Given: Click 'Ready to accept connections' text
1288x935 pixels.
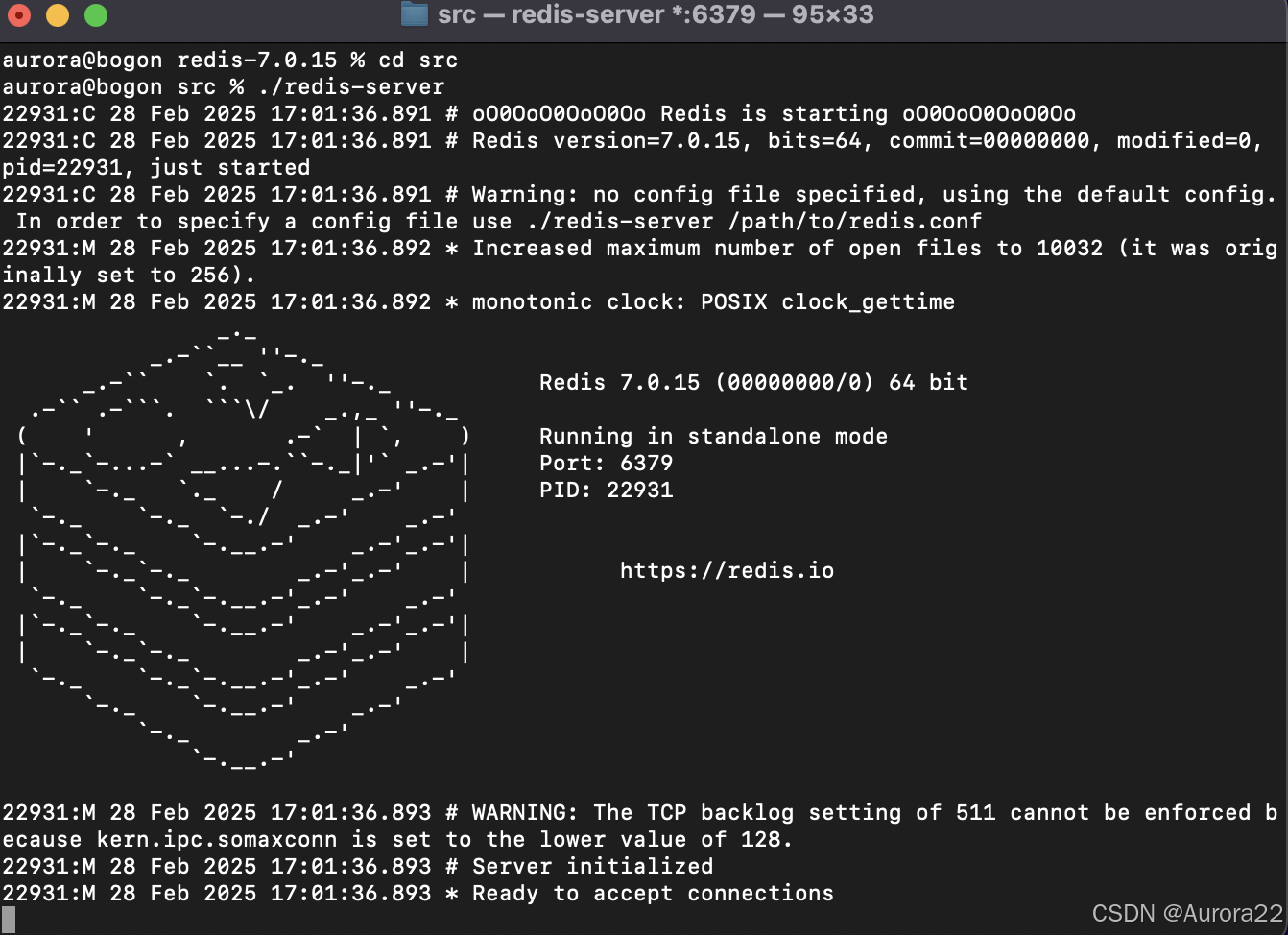Looking at the screenshot, I should (653, 893).
